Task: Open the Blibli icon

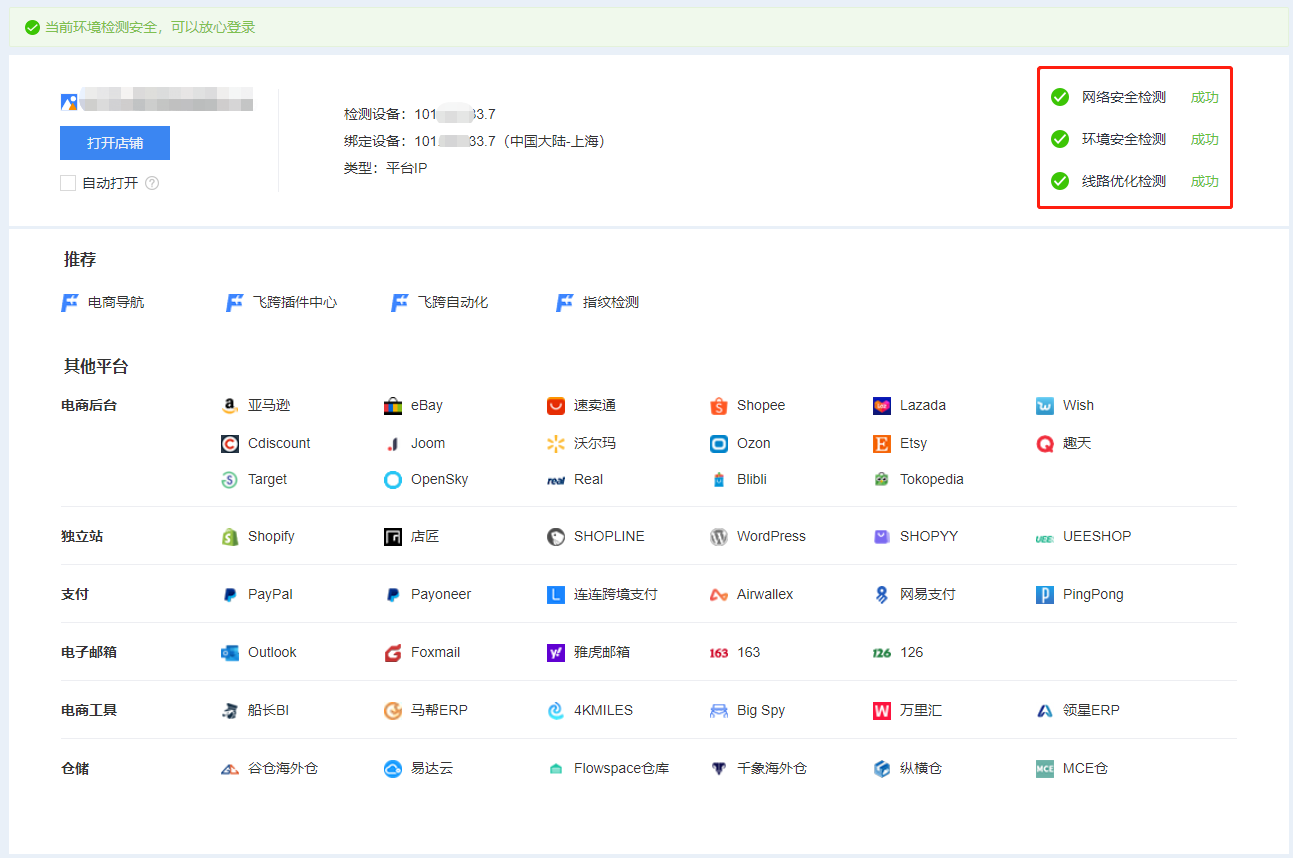Action: click(x=719, y=479)
